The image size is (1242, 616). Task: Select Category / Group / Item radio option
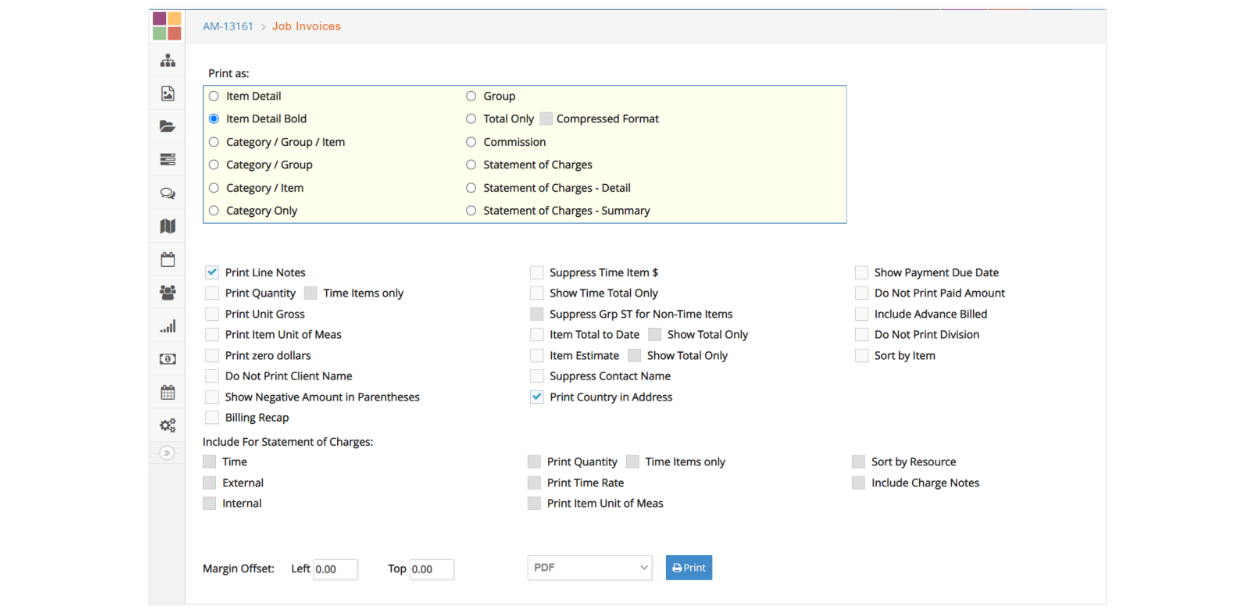(x=214, y=142)
